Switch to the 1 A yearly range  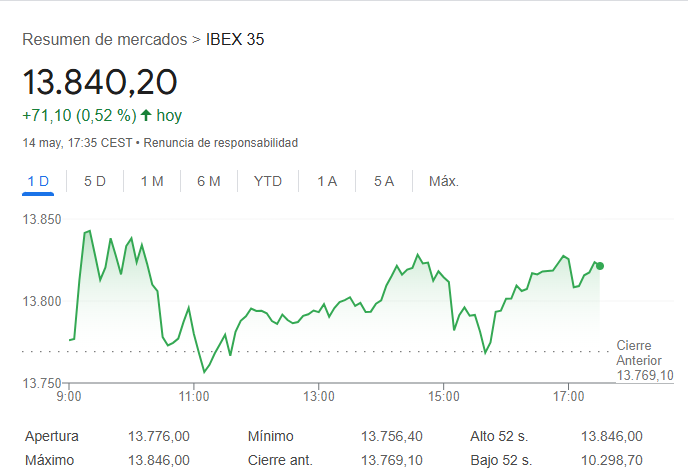click(327, 181)
